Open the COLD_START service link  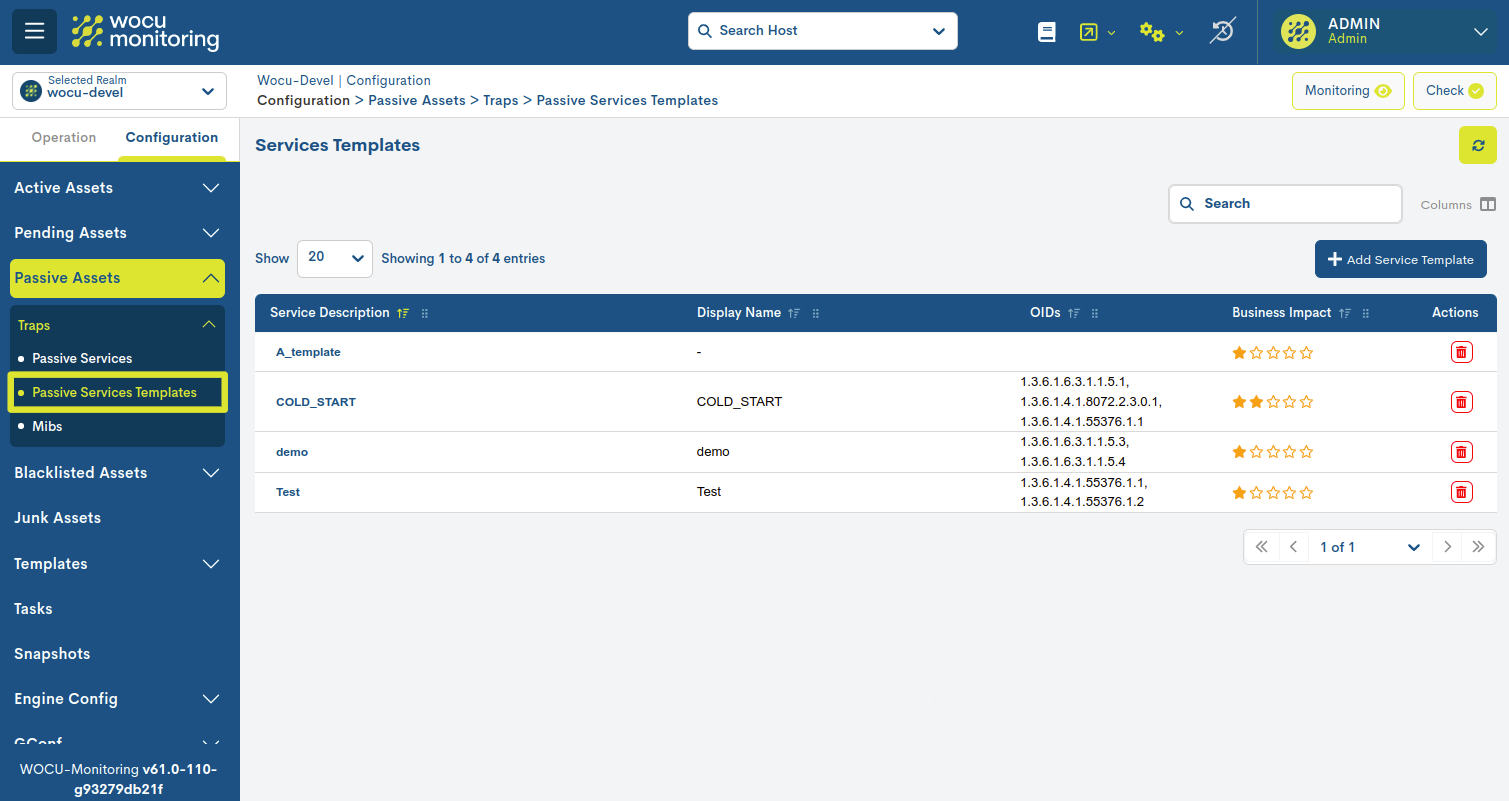(x=316, y=402)
